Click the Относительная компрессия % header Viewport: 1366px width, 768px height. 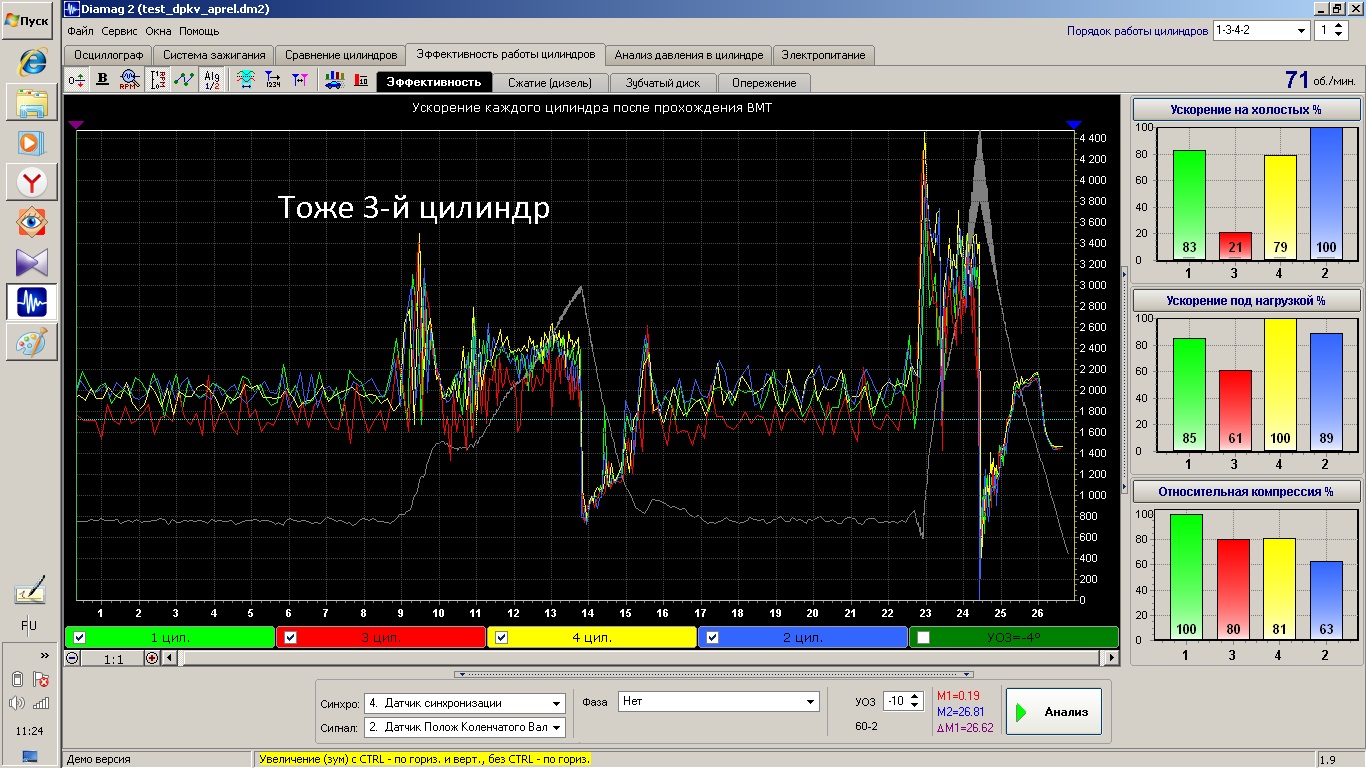click(x=1245, y=491)
